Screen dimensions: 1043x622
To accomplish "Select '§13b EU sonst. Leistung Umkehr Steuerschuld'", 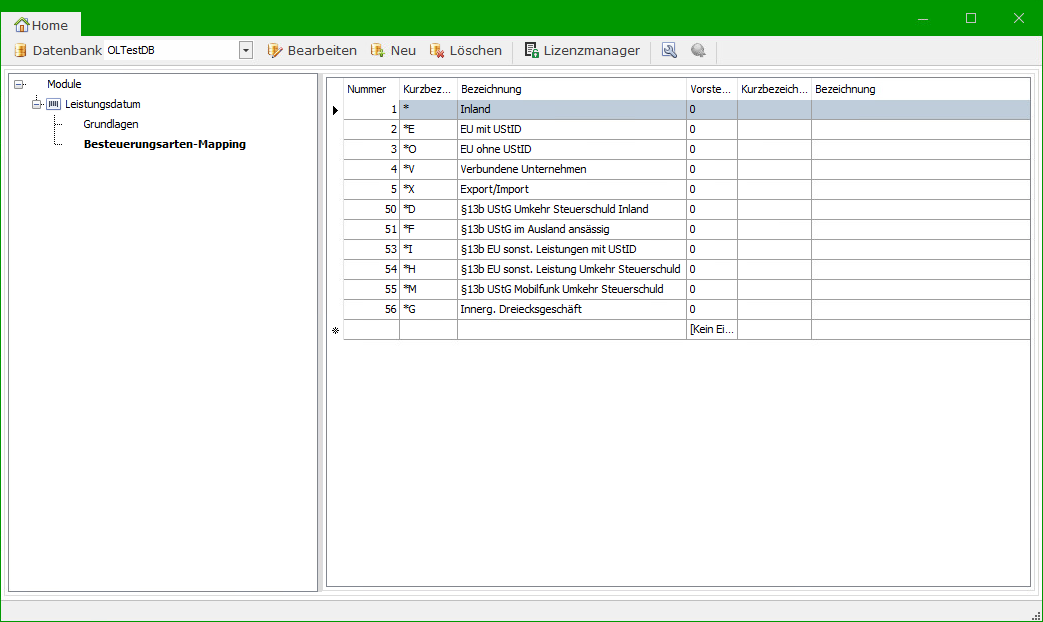I will click(572, 269).
